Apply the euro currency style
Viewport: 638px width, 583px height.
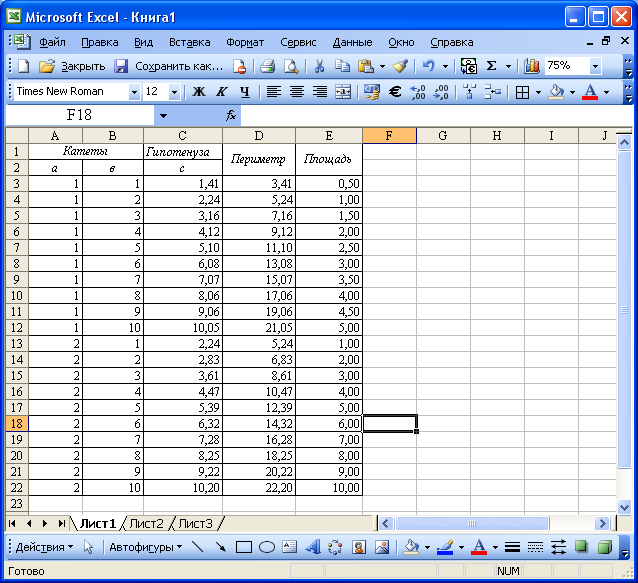pyautogui.click(x=395, y=92)
